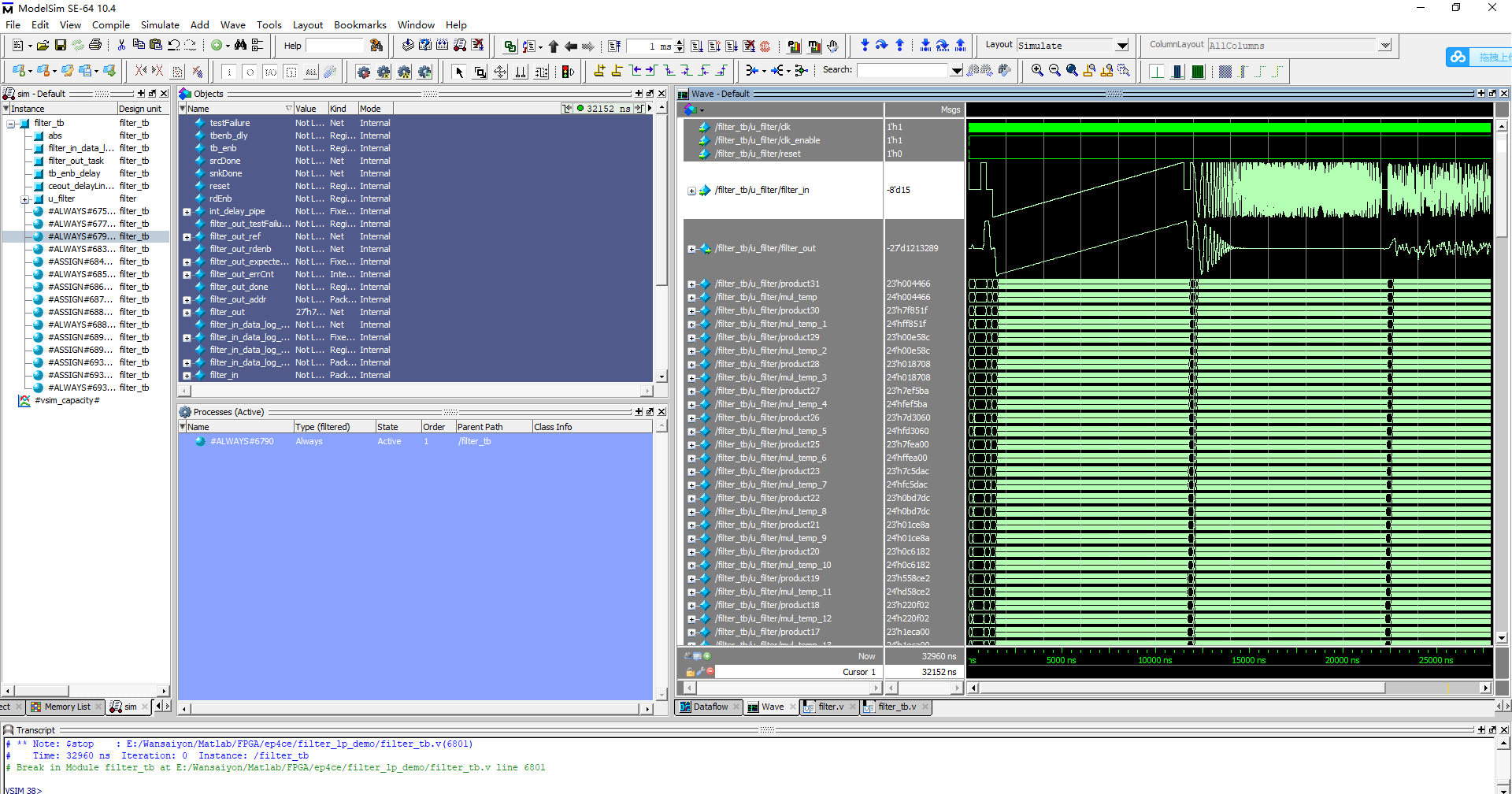Expand the filter_in signal in the Wave pane
This screenshot has width=1512, height=794.
tap(691, 191)
